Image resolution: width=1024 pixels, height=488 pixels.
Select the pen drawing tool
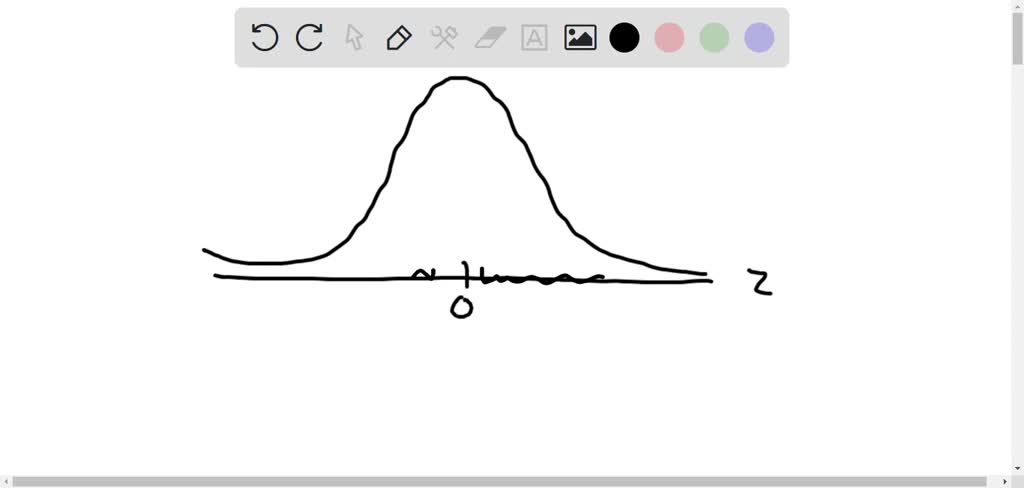pyautogui.click(x=399, y=38)
